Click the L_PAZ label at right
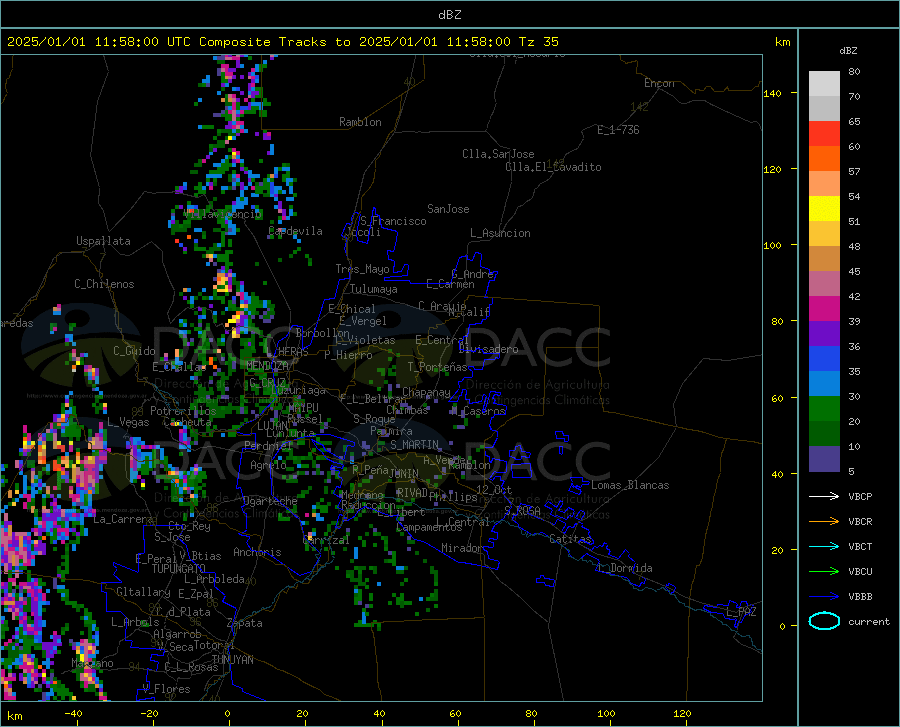Screen dimensions: 900x727 pos(741,612)
